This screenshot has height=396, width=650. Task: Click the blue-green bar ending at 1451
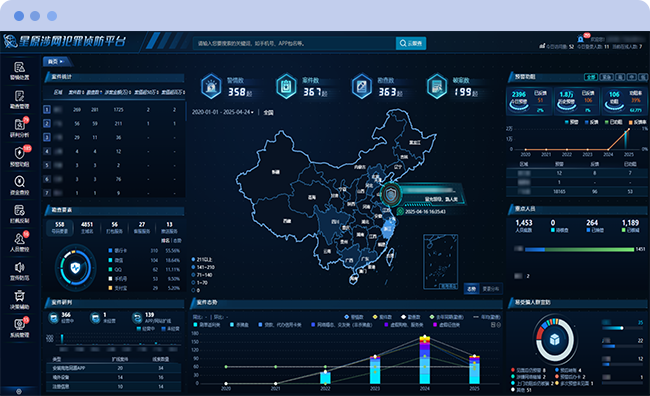(x=580, y=249)
